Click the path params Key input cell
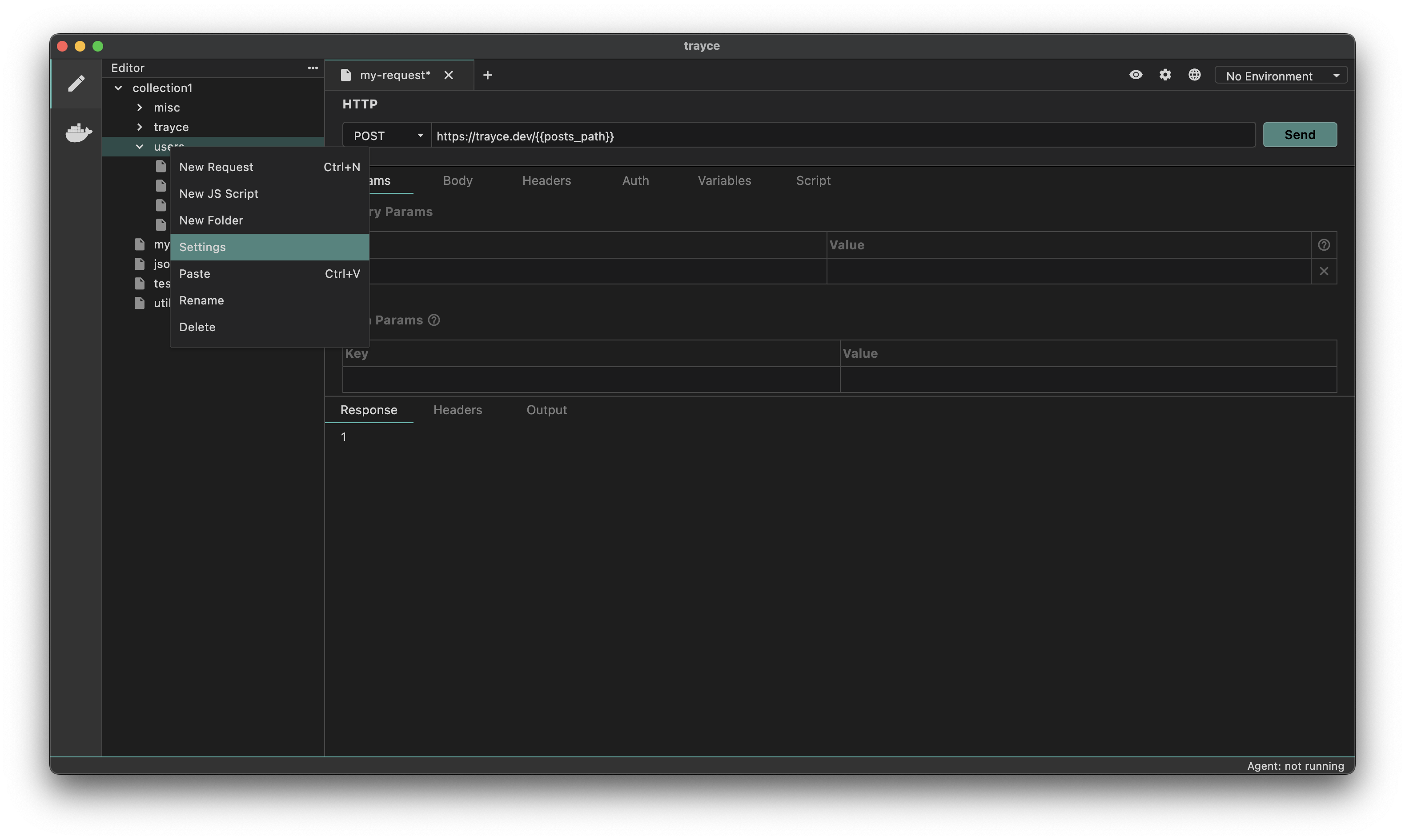This screenshot has height=840, width=1405. pyautogui.click(x=591, y=379)
